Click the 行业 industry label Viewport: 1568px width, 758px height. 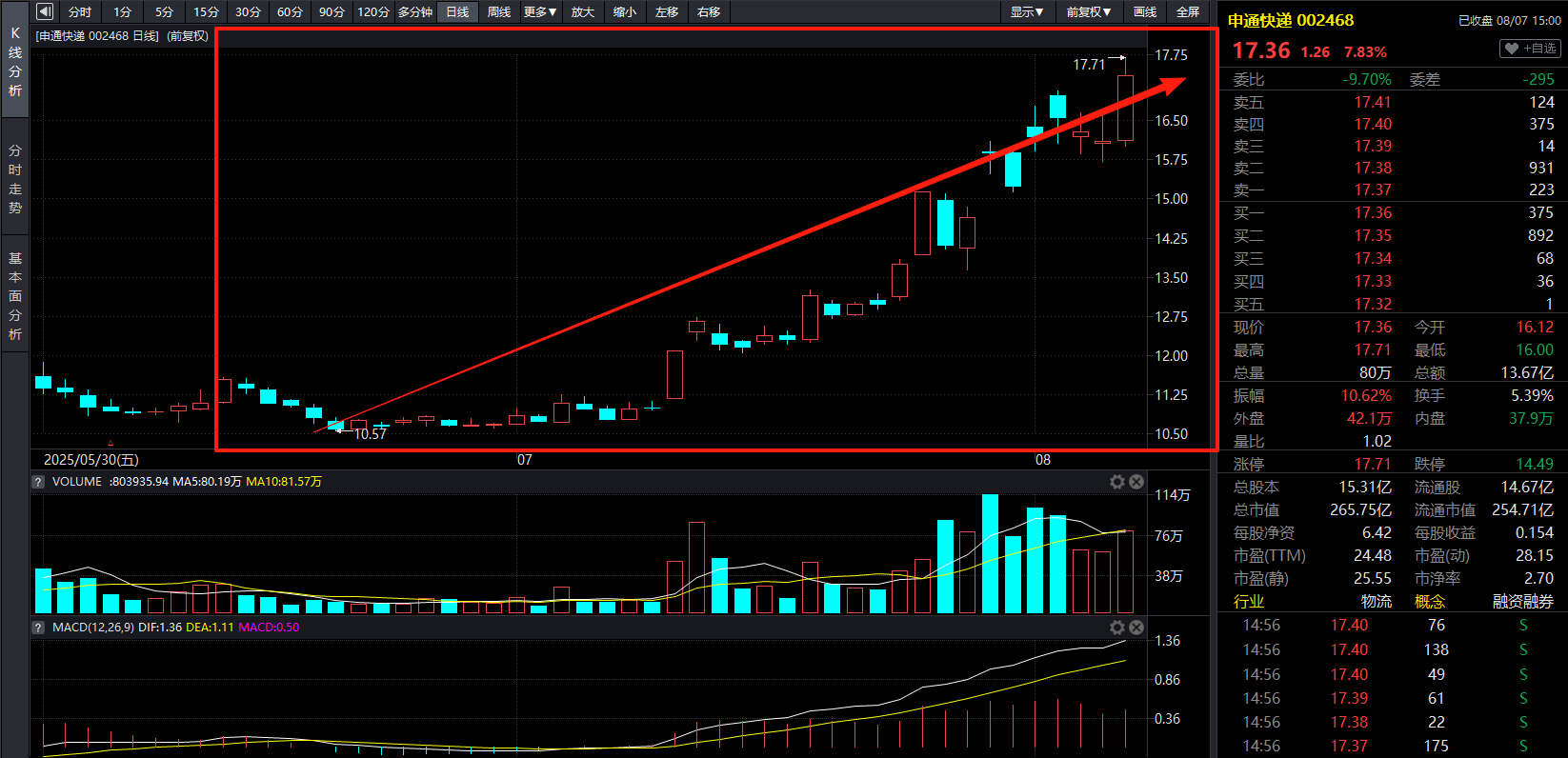[x=1249, y=601]
